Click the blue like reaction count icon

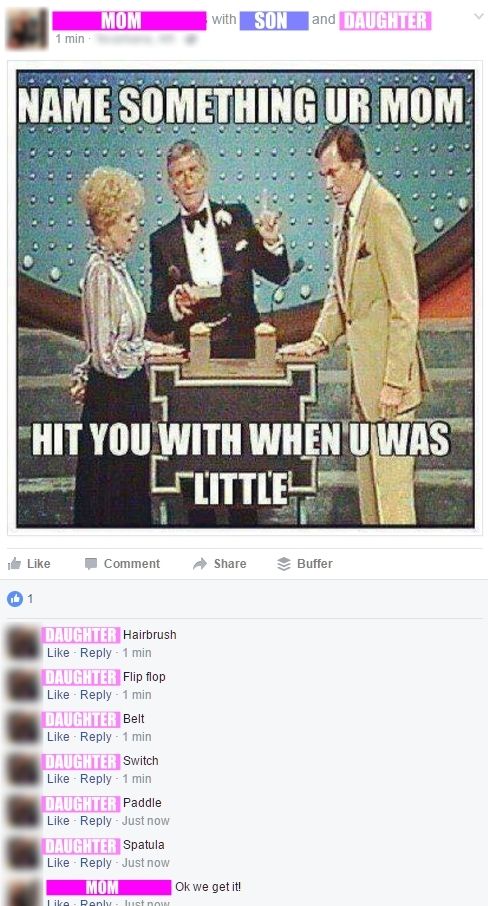click(x=14, y=599)
